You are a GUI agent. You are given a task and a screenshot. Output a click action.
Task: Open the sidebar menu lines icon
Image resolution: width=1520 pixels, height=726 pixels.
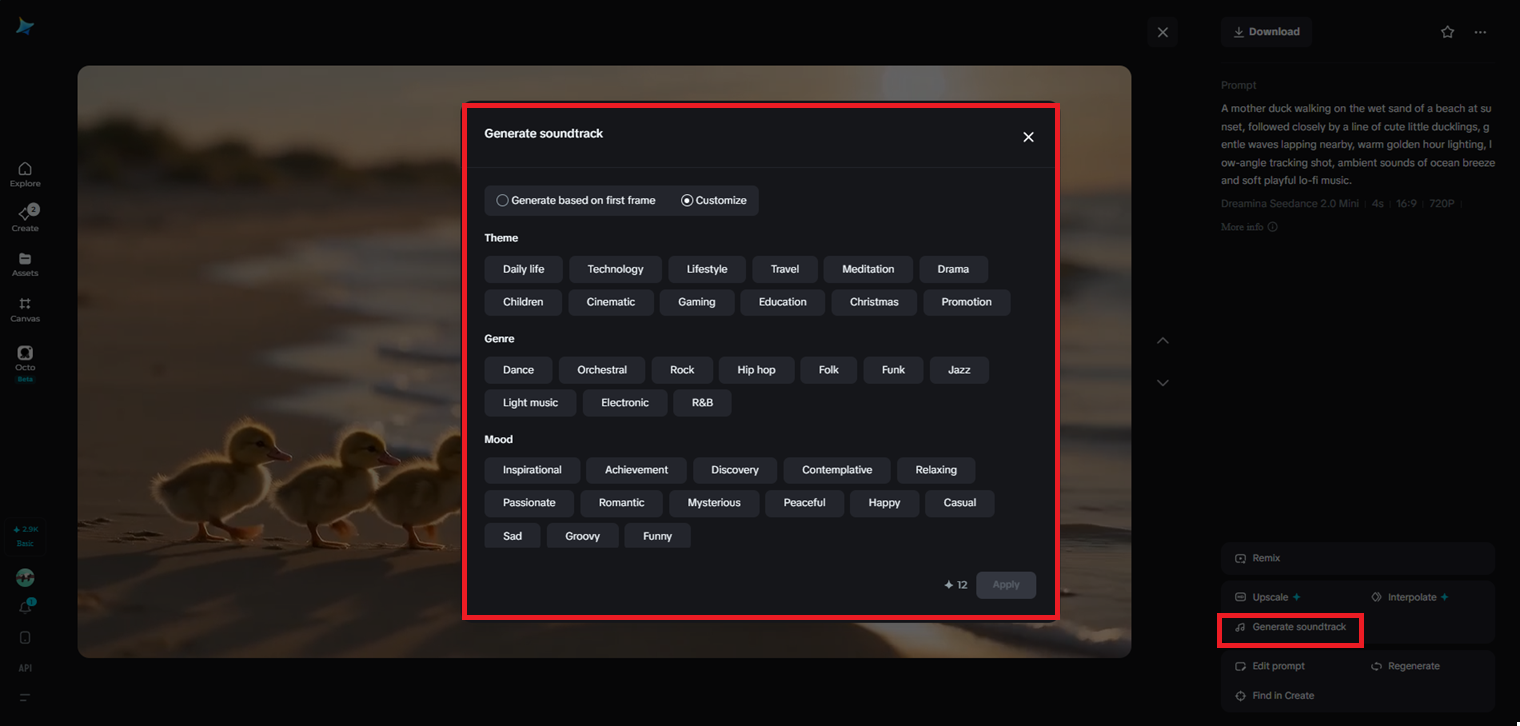[25, 697]
